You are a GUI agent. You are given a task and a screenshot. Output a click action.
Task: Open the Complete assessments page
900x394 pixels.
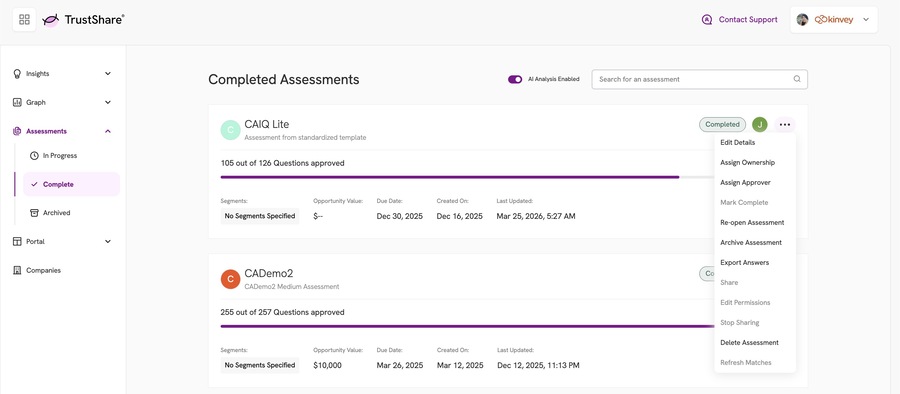click(x=71, y=184)
